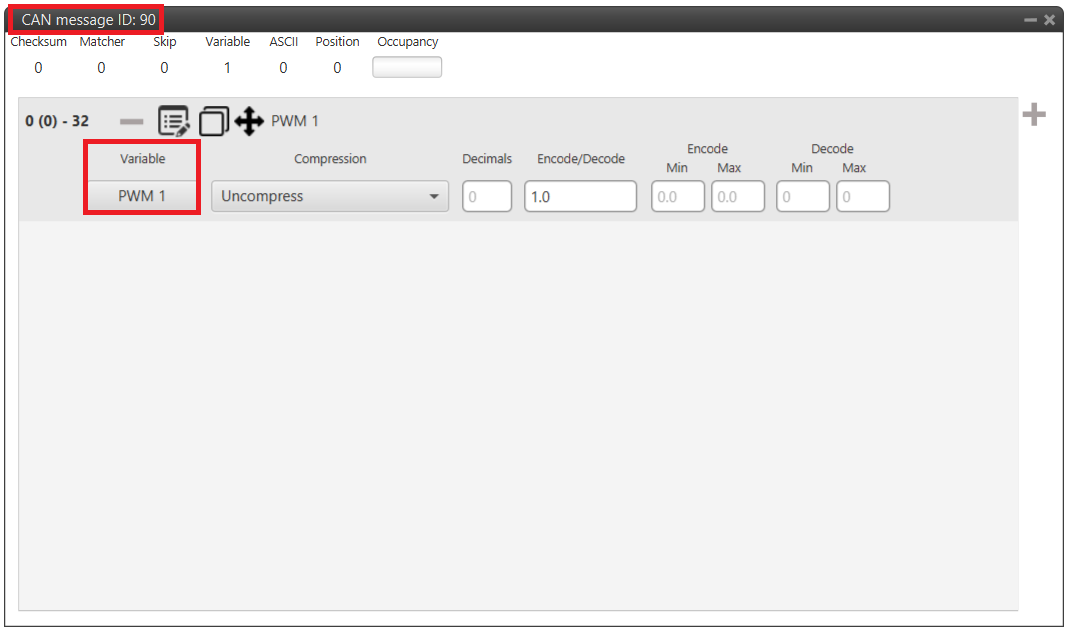Click the Variable count value 1

point(227,68)
